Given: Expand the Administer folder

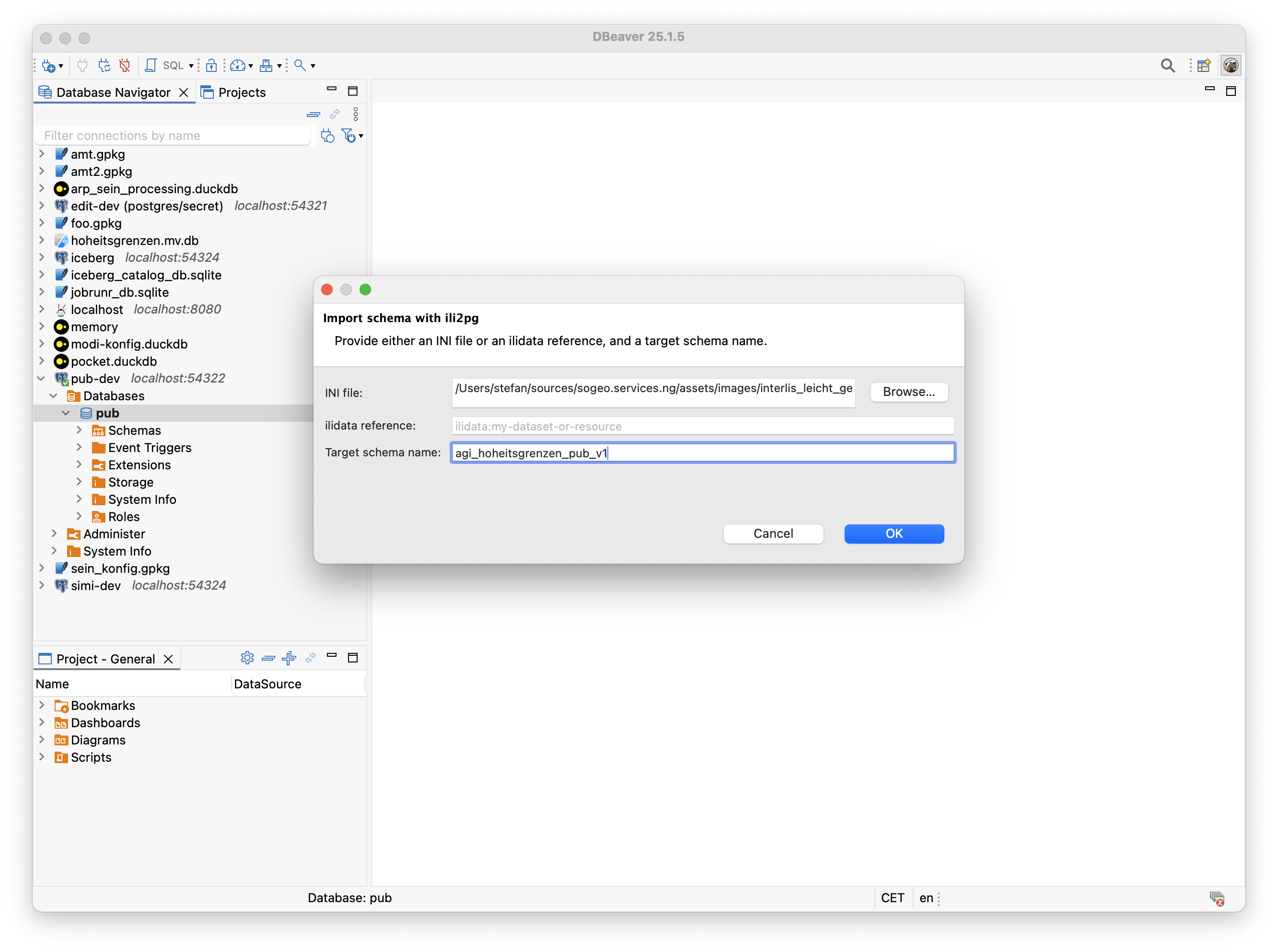Looking at the screenshot, I should [x=54, y=534].
